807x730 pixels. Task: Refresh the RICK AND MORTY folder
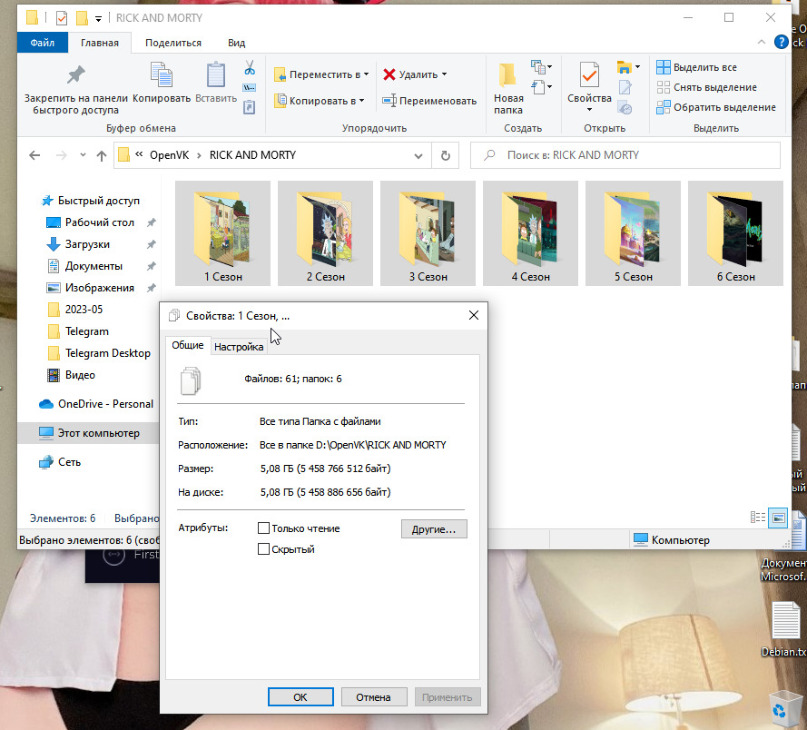pos(445,155)
